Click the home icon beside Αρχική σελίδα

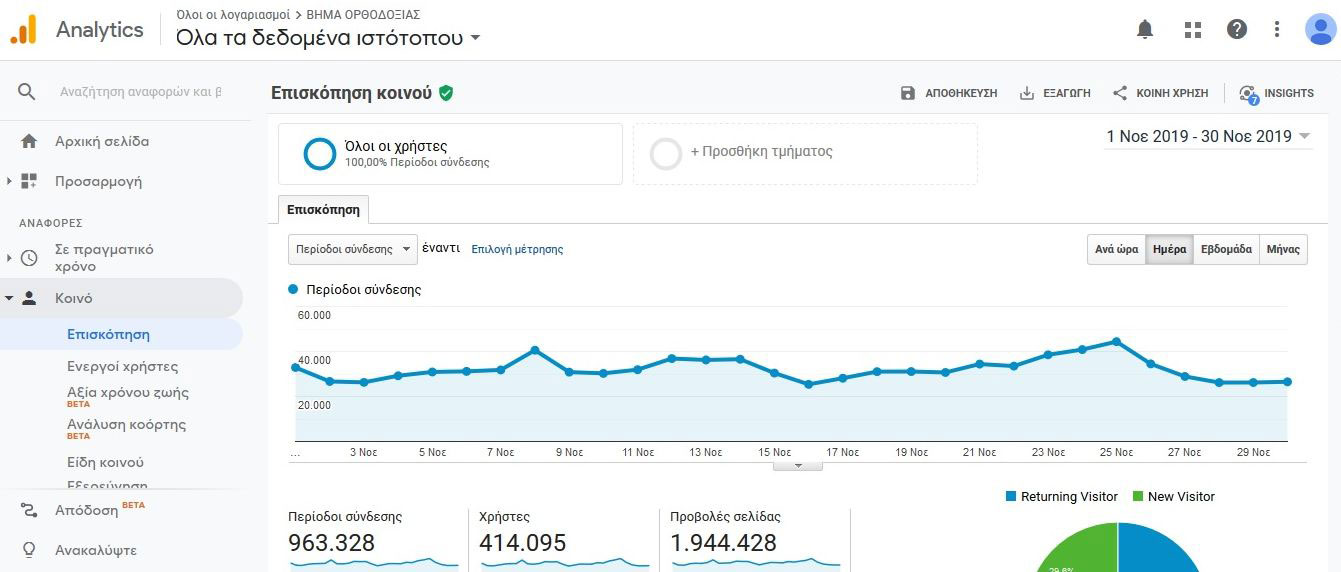29,141
